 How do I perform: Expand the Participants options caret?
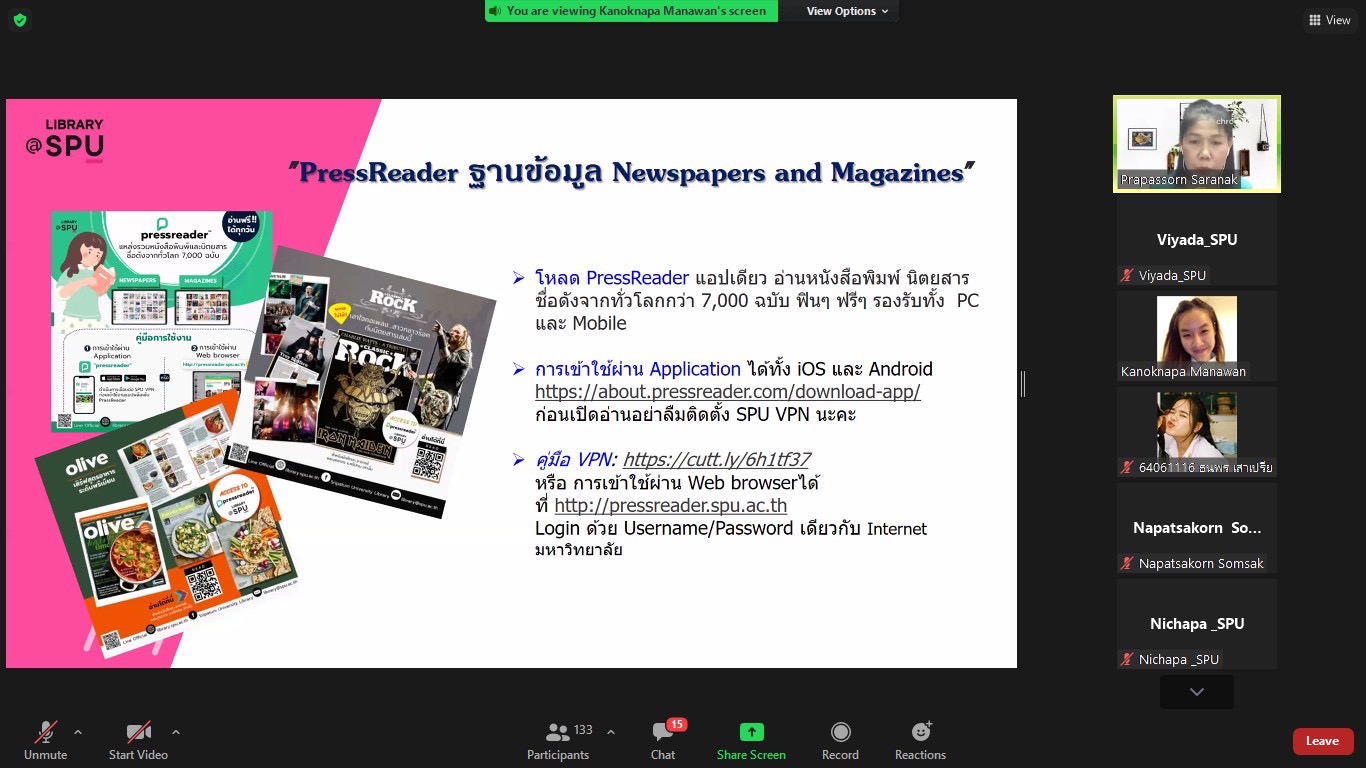[x=611, y=731]
